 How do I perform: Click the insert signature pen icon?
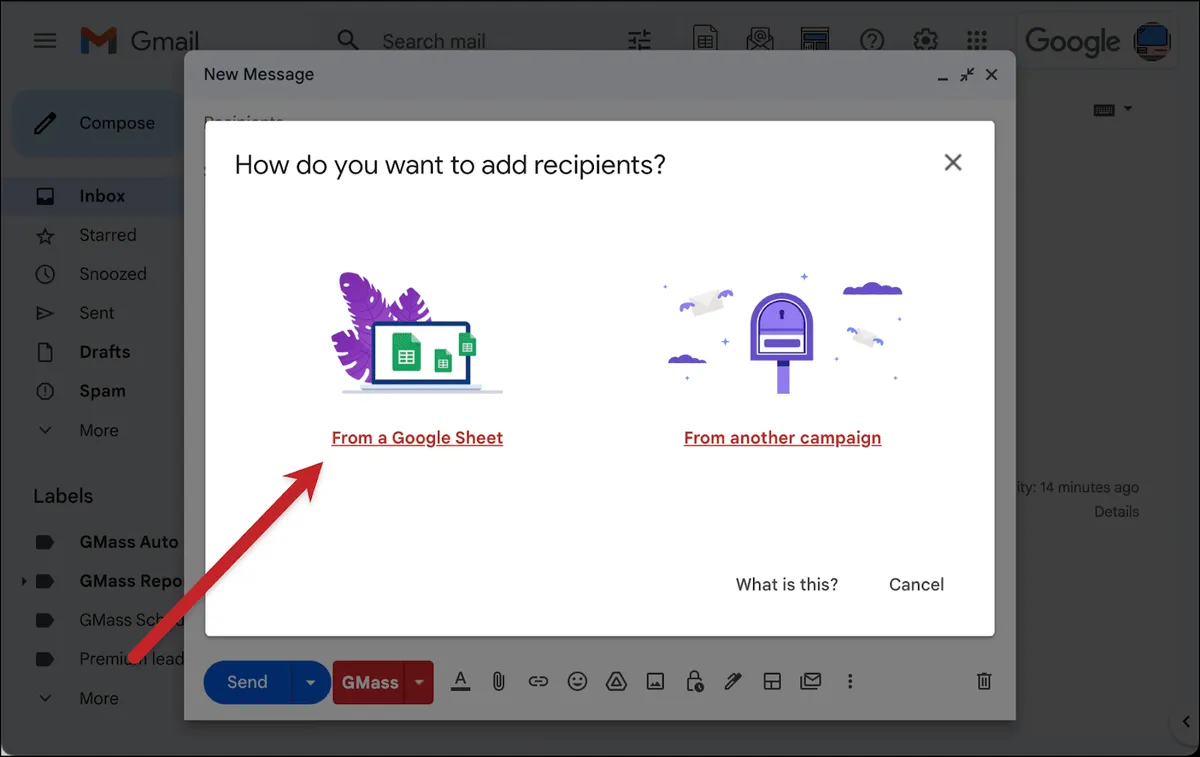(x=733, y=681)
